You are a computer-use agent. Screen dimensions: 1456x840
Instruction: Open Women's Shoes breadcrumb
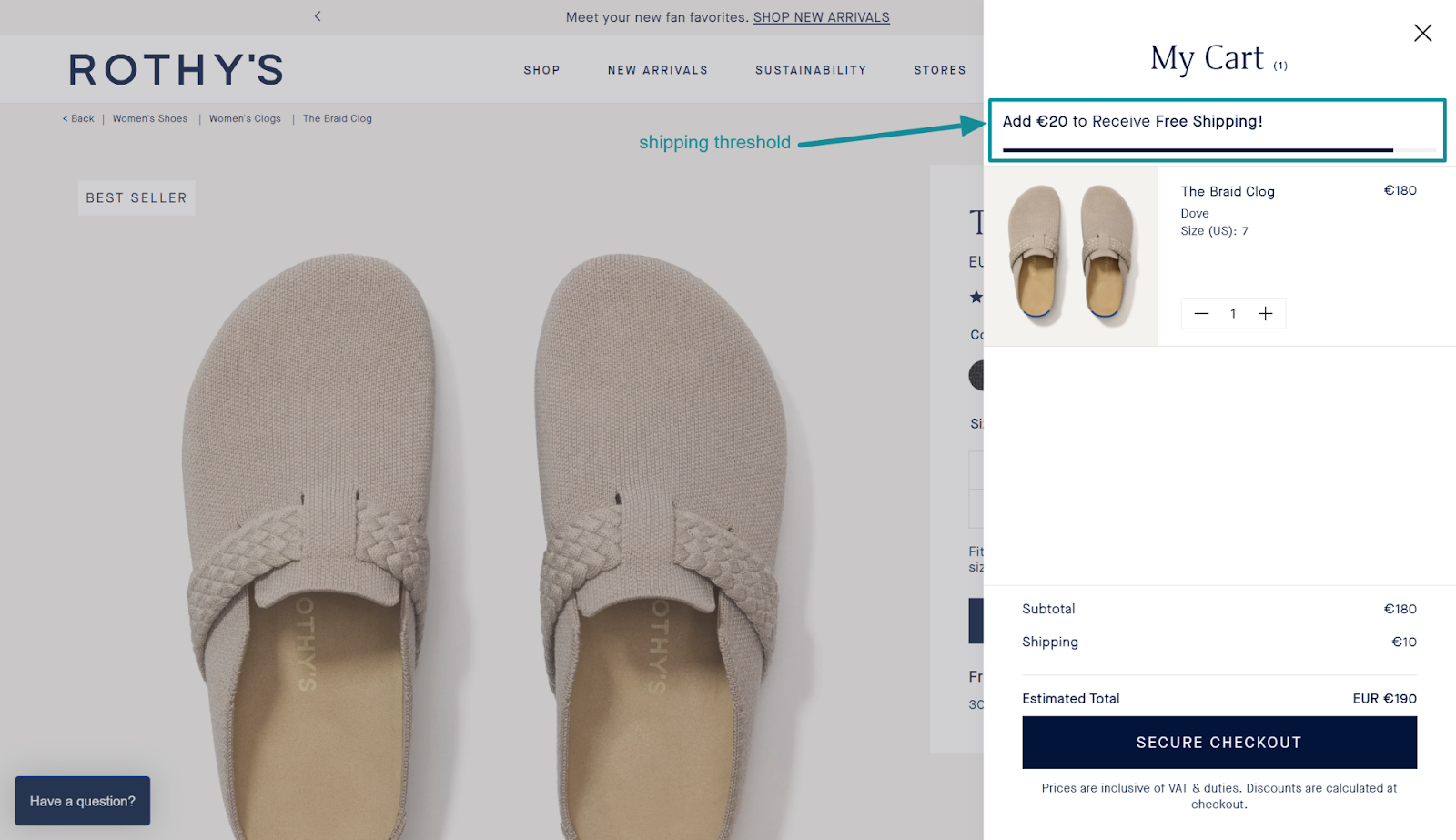150,118
